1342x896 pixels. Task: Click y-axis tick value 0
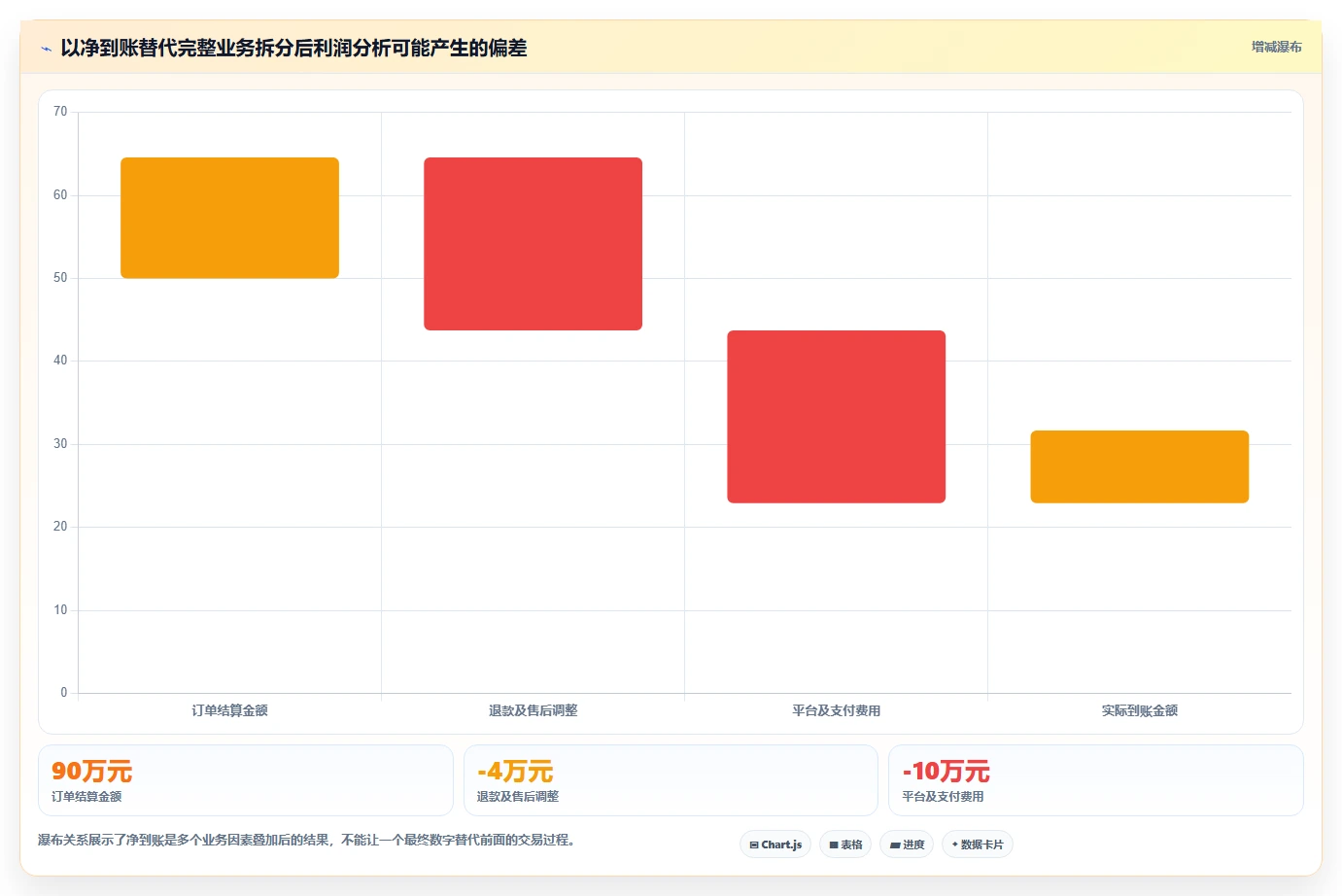pos(64,693)
